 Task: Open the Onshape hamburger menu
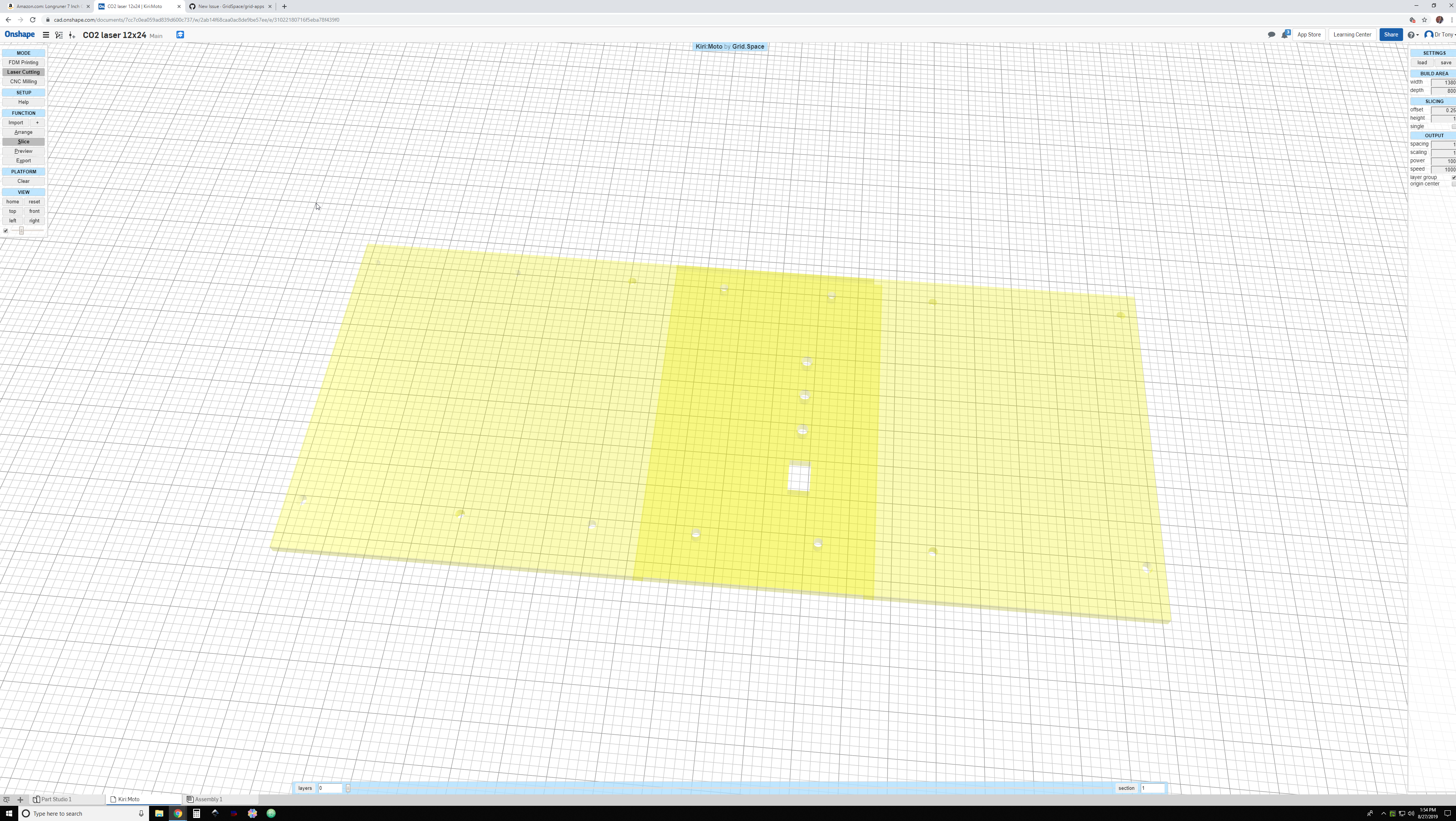click(46, 35)
